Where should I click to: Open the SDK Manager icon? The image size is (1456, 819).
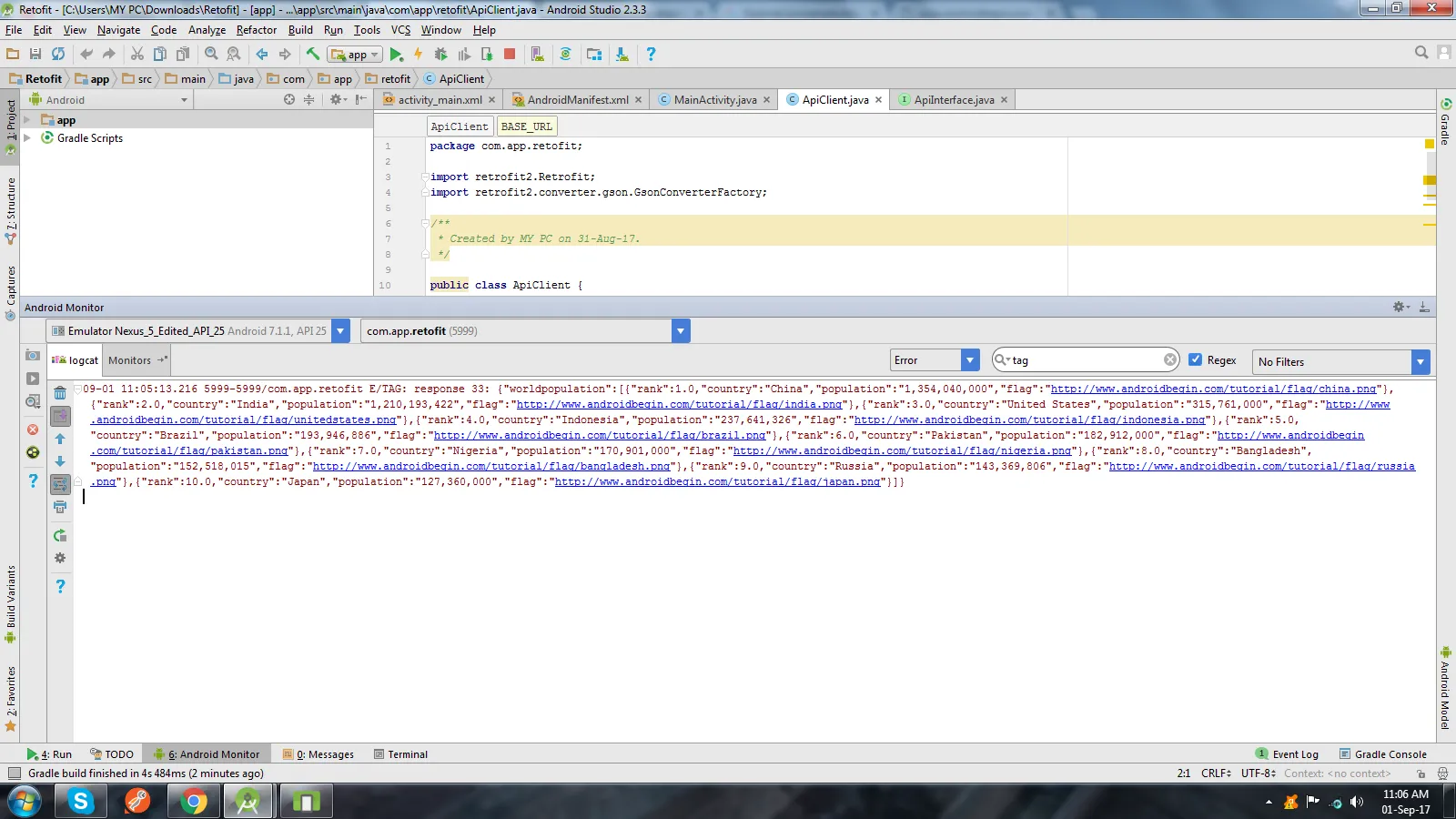tap(622, 55)
